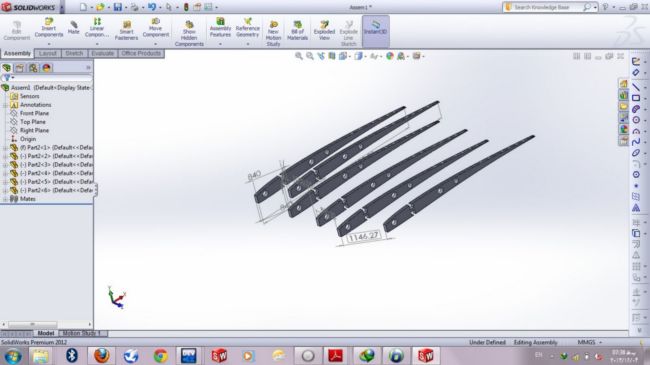Switch to the Sketch tab
Viewport: 650px width, 365px height.
point(74,54)
